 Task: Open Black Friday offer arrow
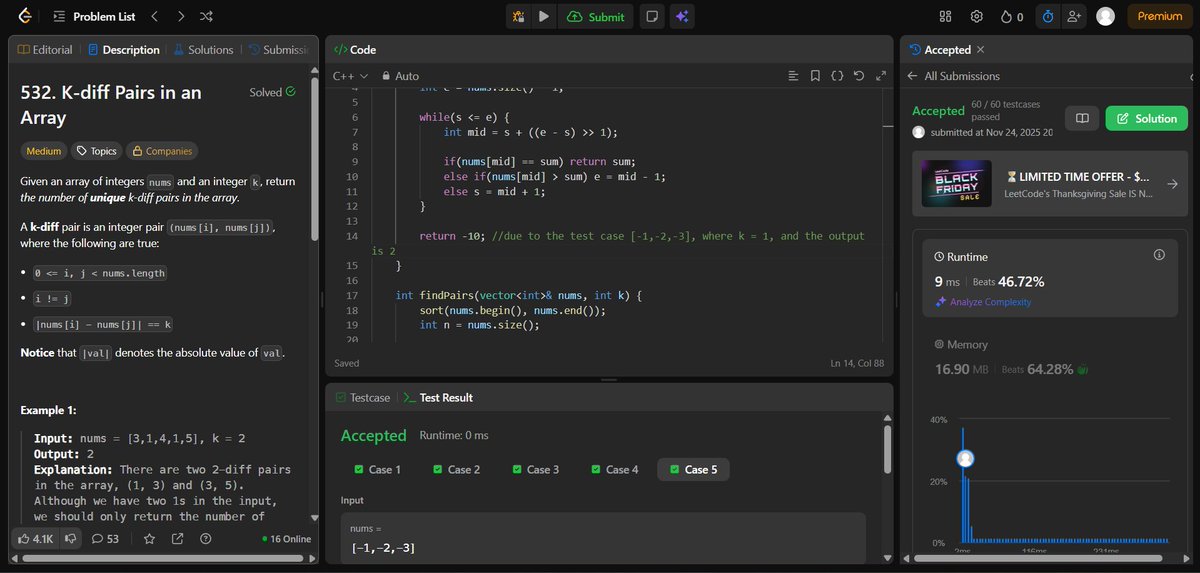point(1172,184)
